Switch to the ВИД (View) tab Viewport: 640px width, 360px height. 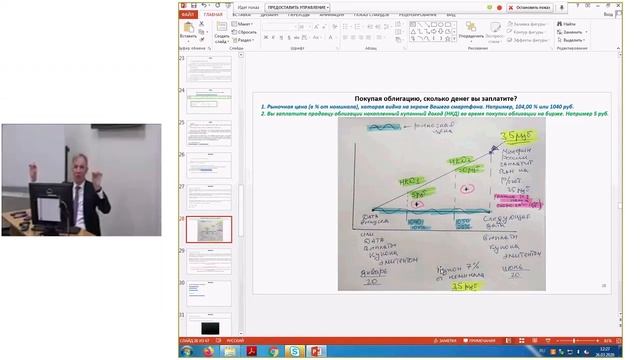tap(451, 15)
